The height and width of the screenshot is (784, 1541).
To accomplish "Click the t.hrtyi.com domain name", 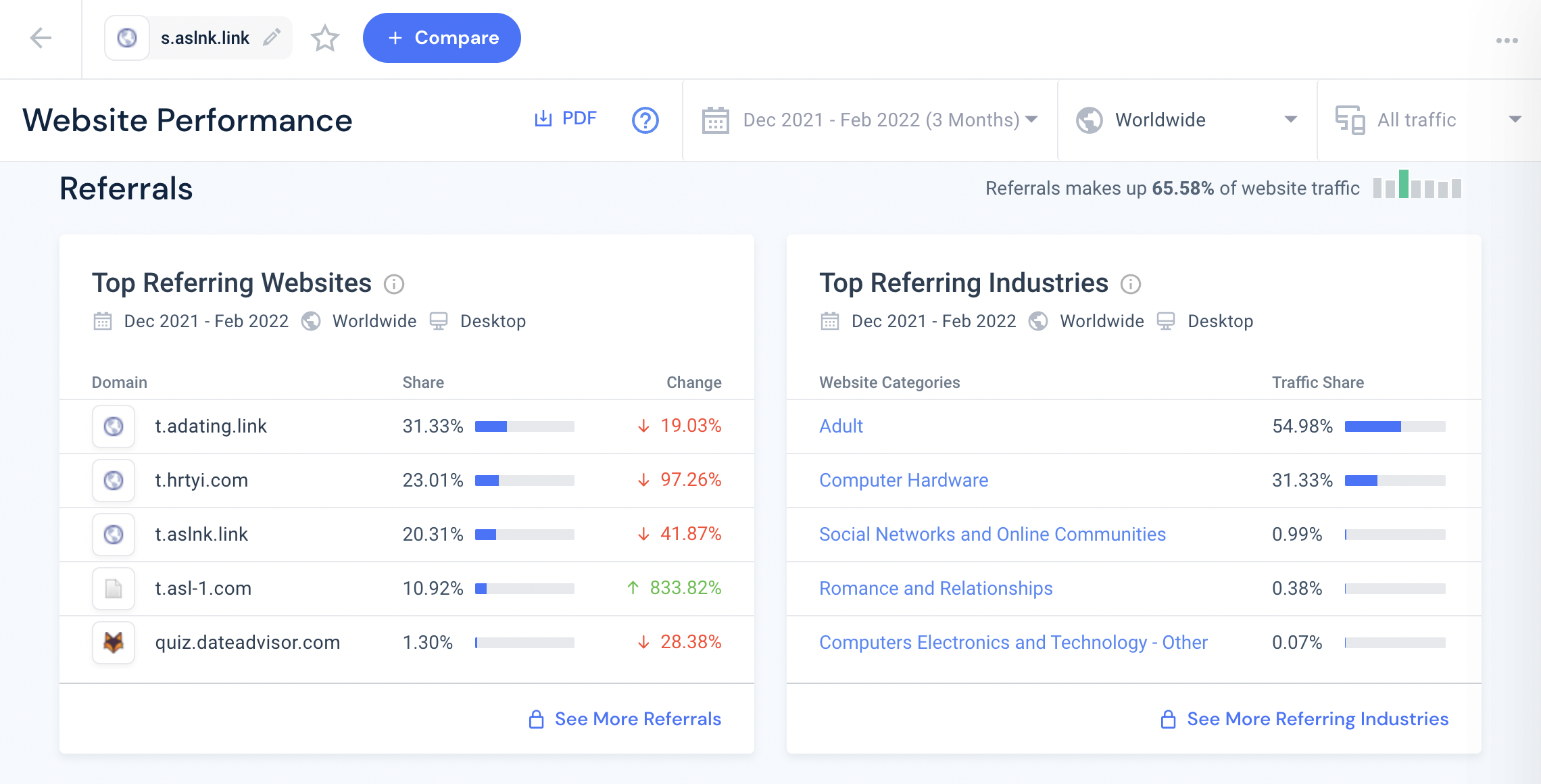I will click(x=201, y=481).
